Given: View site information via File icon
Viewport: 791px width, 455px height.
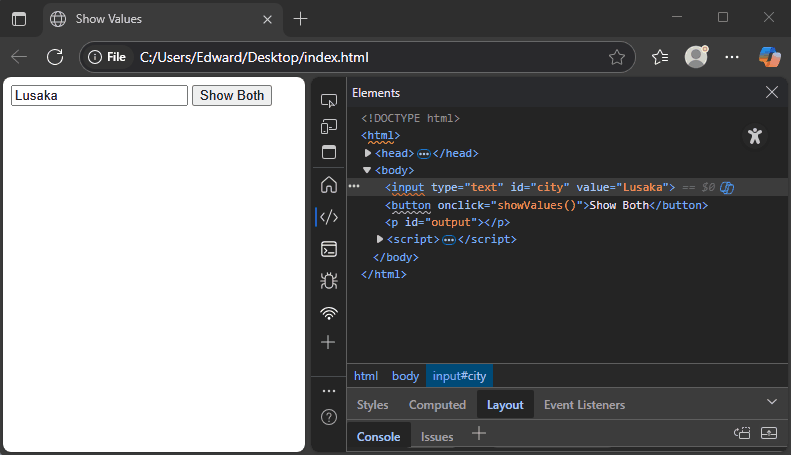Looking at the screenshot, I should pyautogui.click(x=107, y=57).
